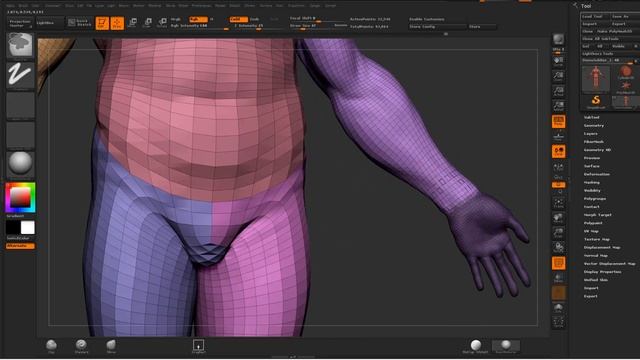The width and height of the screenshot is (640, 360).
Task: Open the Alpha menu
Action: tap(11, 6)
